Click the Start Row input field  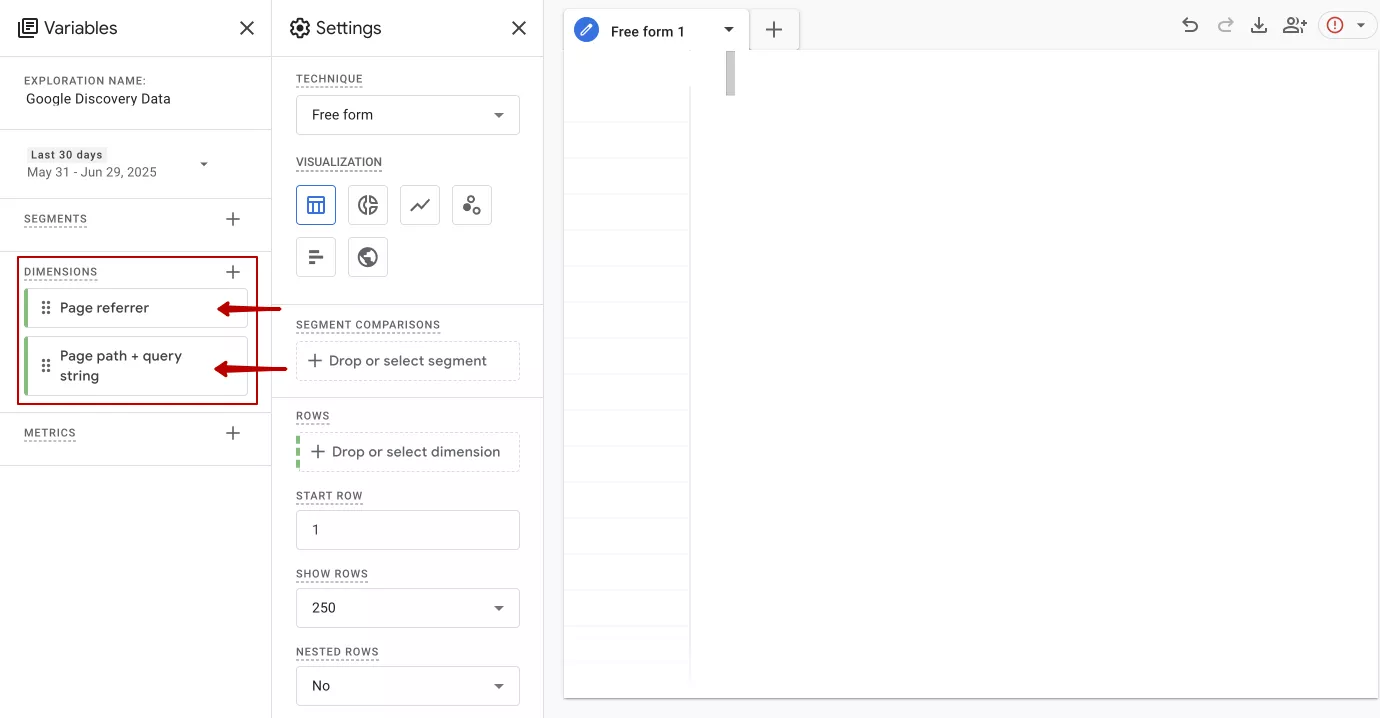tap(408, 530)
